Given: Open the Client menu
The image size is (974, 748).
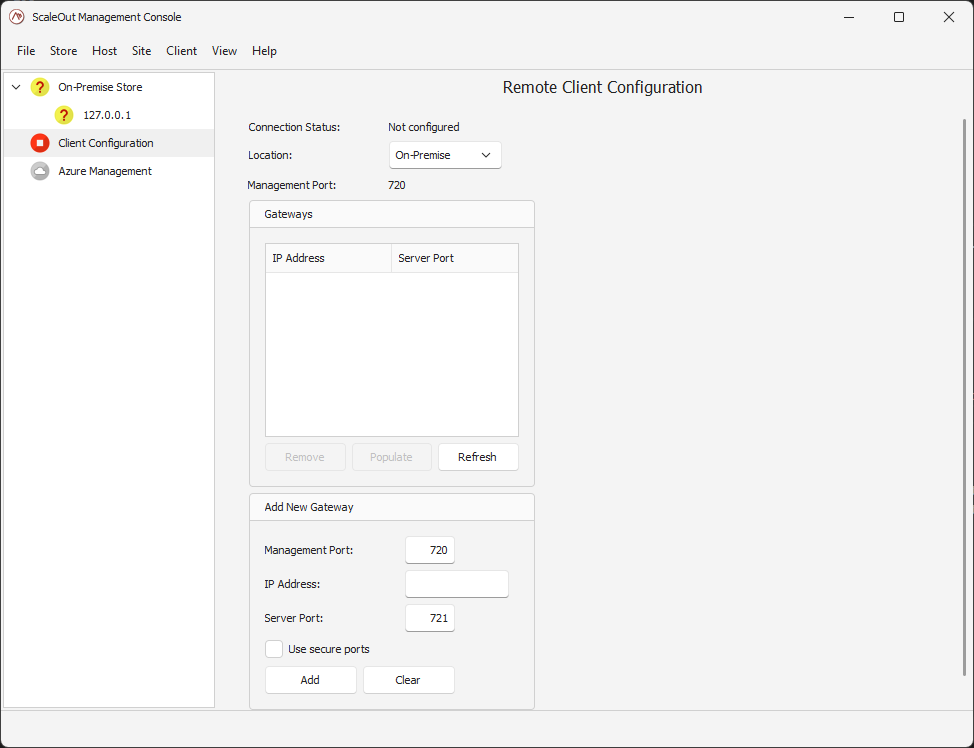Looking at the screenshot, I should (x=181, y=51).
